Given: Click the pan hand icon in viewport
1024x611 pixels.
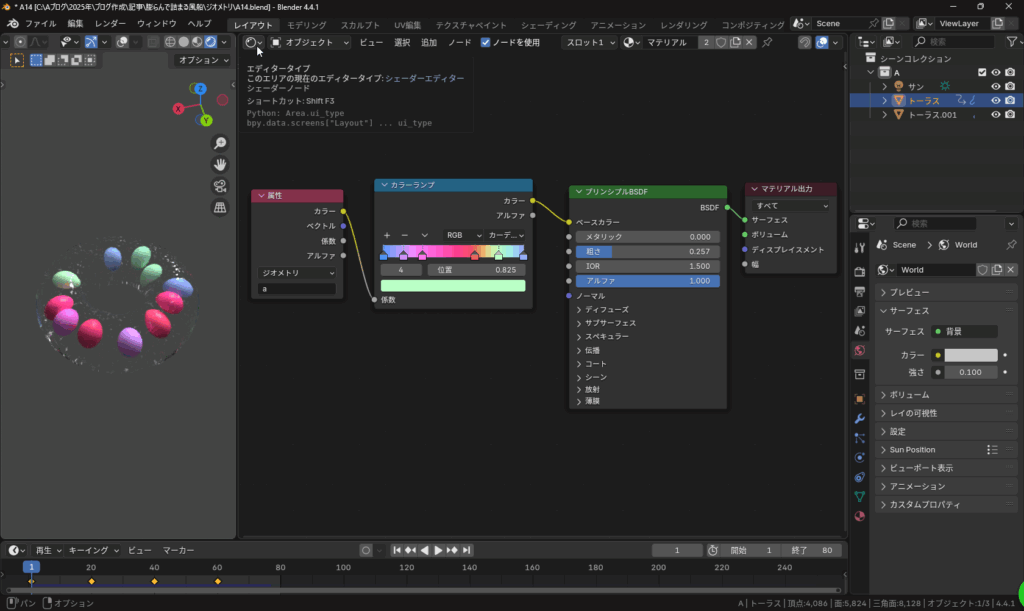Looking at the screenshot, I should tap(220, 164).
